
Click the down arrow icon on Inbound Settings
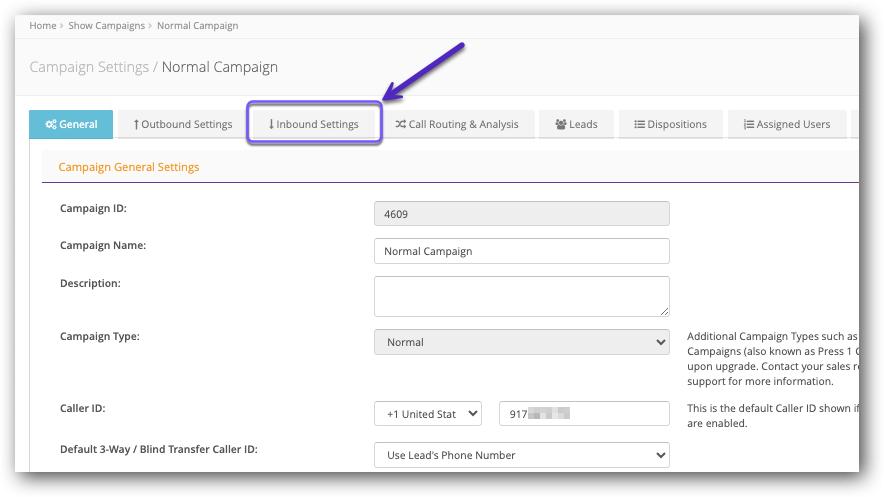point(271,124)
